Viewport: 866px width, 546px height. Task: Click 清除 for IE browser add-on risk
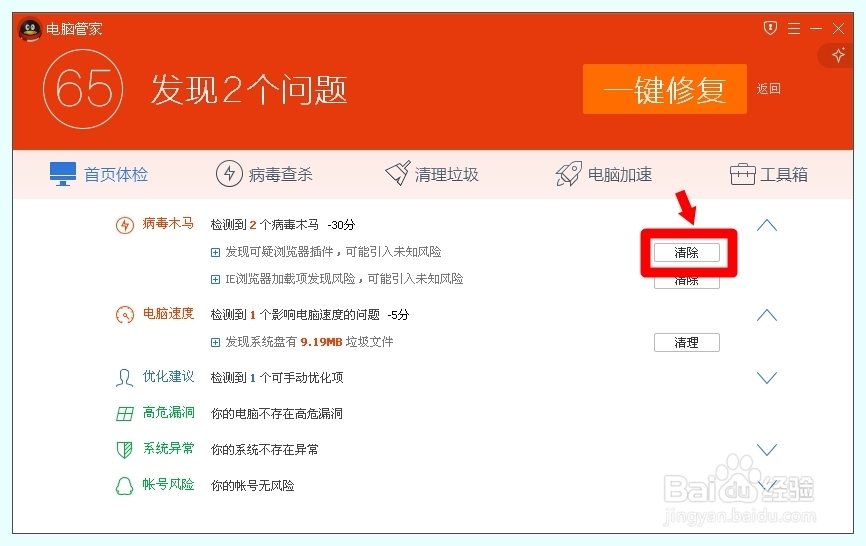pyautogui.click(x=687, y=282)
